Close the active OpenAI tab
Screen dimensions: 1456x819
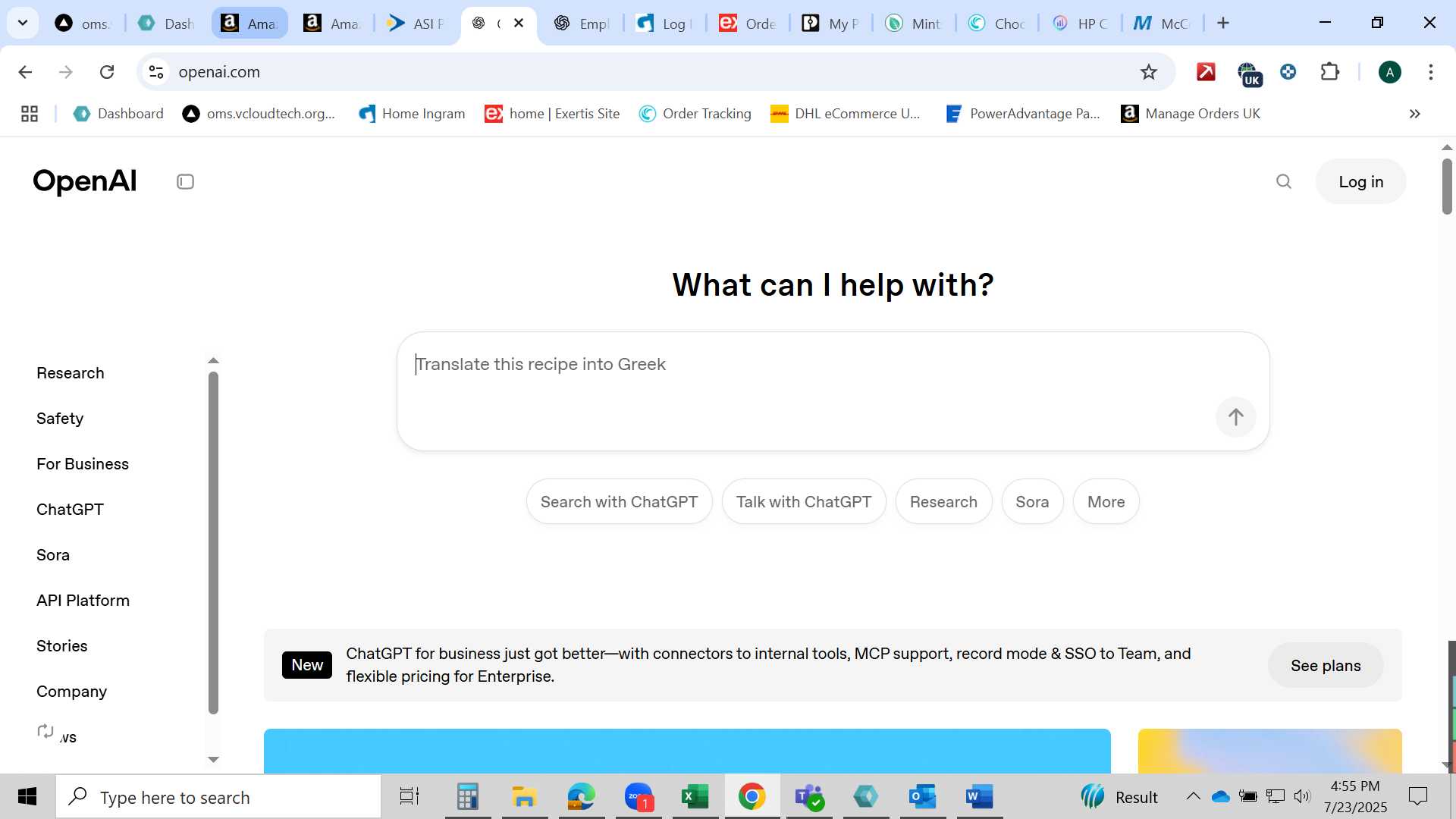point(519,24)
